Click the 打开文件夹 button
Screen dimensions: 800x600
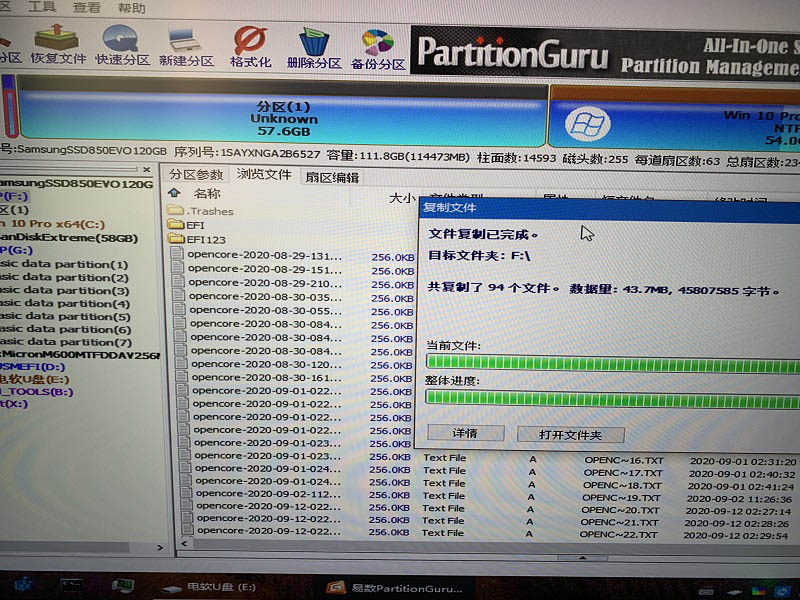click(570, 435)
